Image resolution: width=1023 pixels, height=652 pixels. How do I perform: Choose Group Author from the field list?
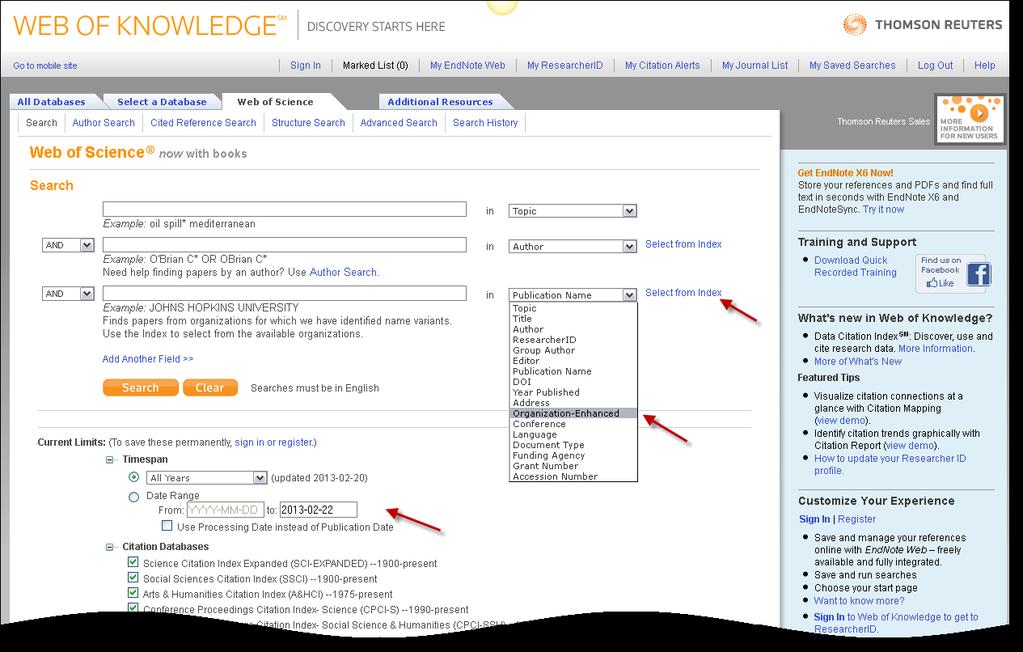[573, 350]
